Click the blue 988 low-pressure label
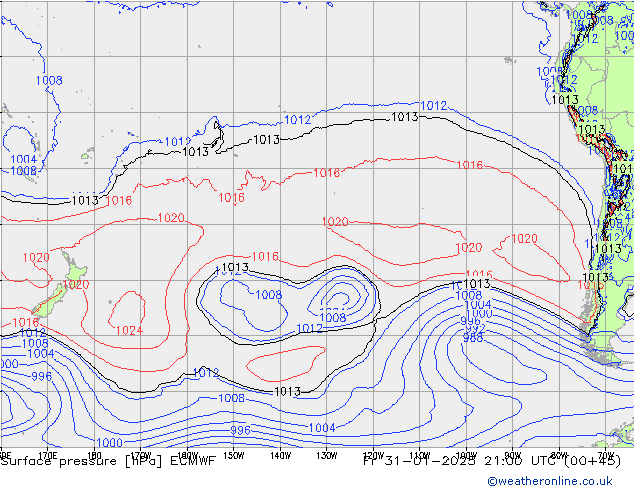 473,338
